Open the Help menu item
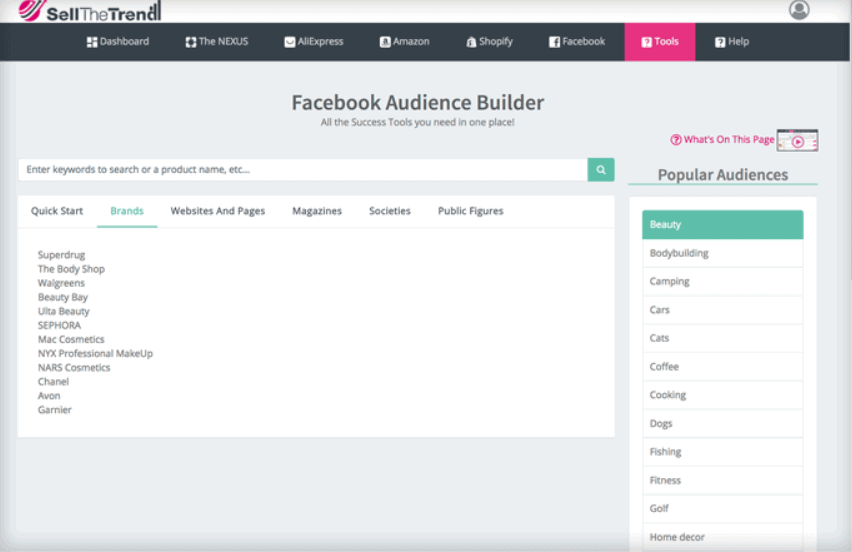This screenshot has height=552, width=852. point(732,41)
